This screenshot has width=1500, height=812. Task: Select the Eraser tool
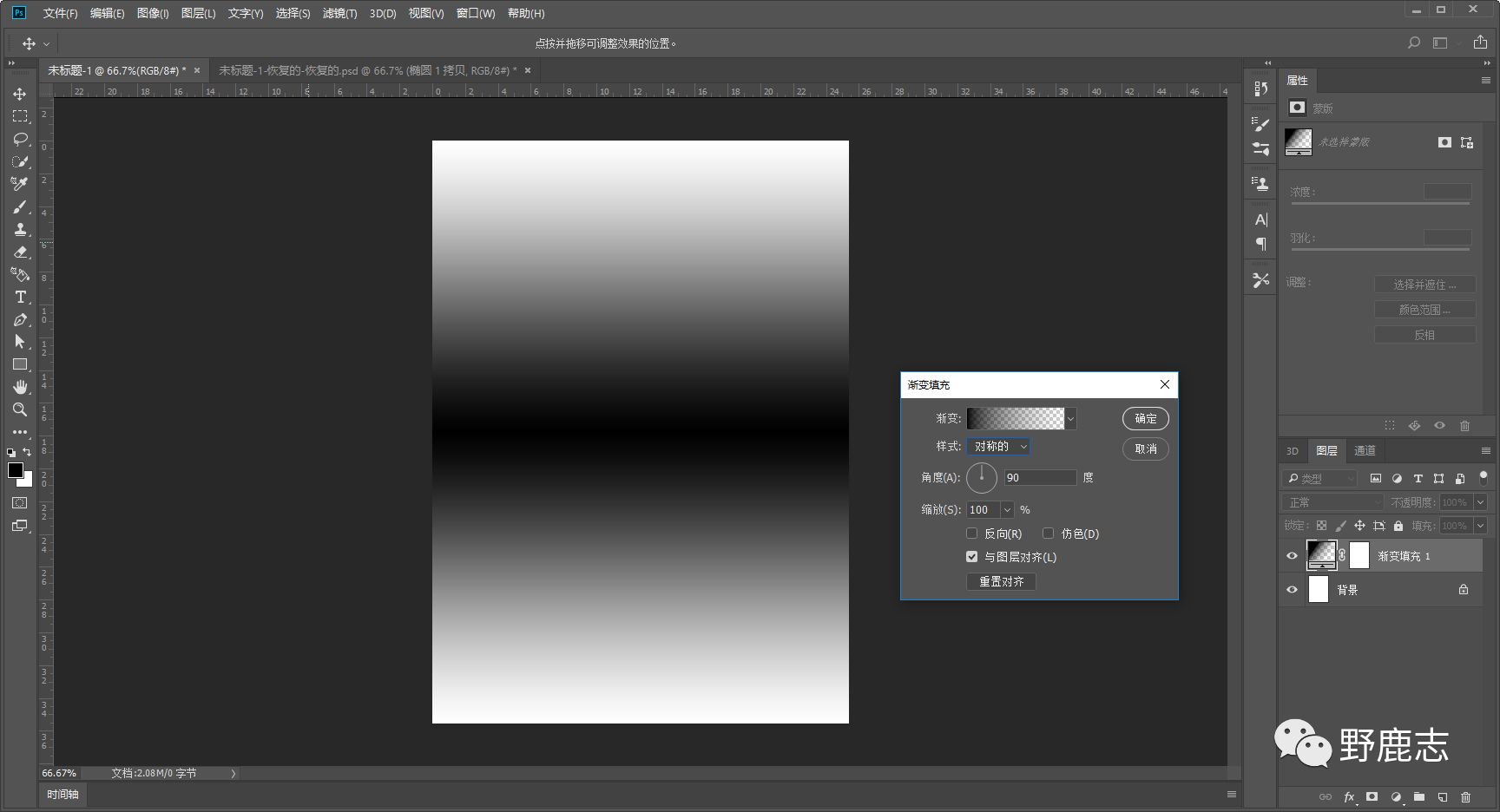point(20,252)
